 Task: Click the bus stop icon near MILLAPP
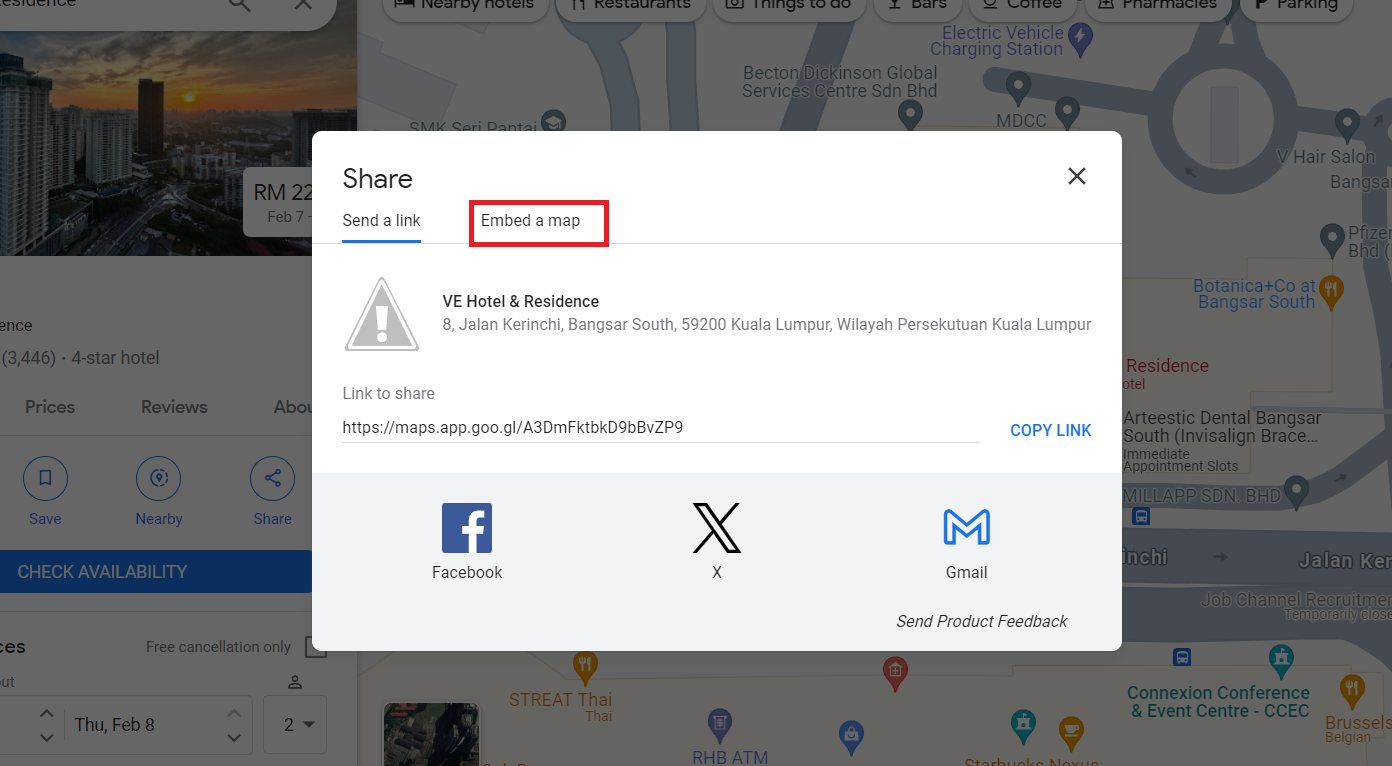tap(1141, 517)
